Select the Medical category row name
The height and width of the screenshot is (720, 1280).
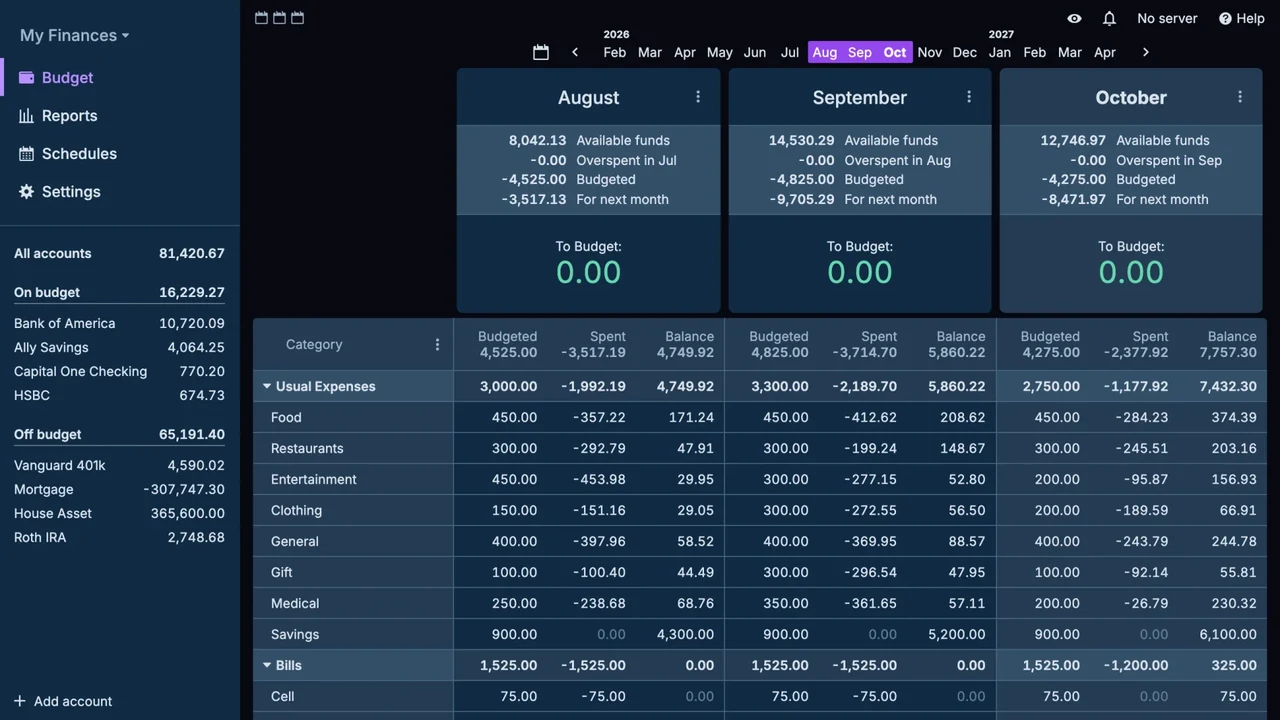click(x=295, y=603)
